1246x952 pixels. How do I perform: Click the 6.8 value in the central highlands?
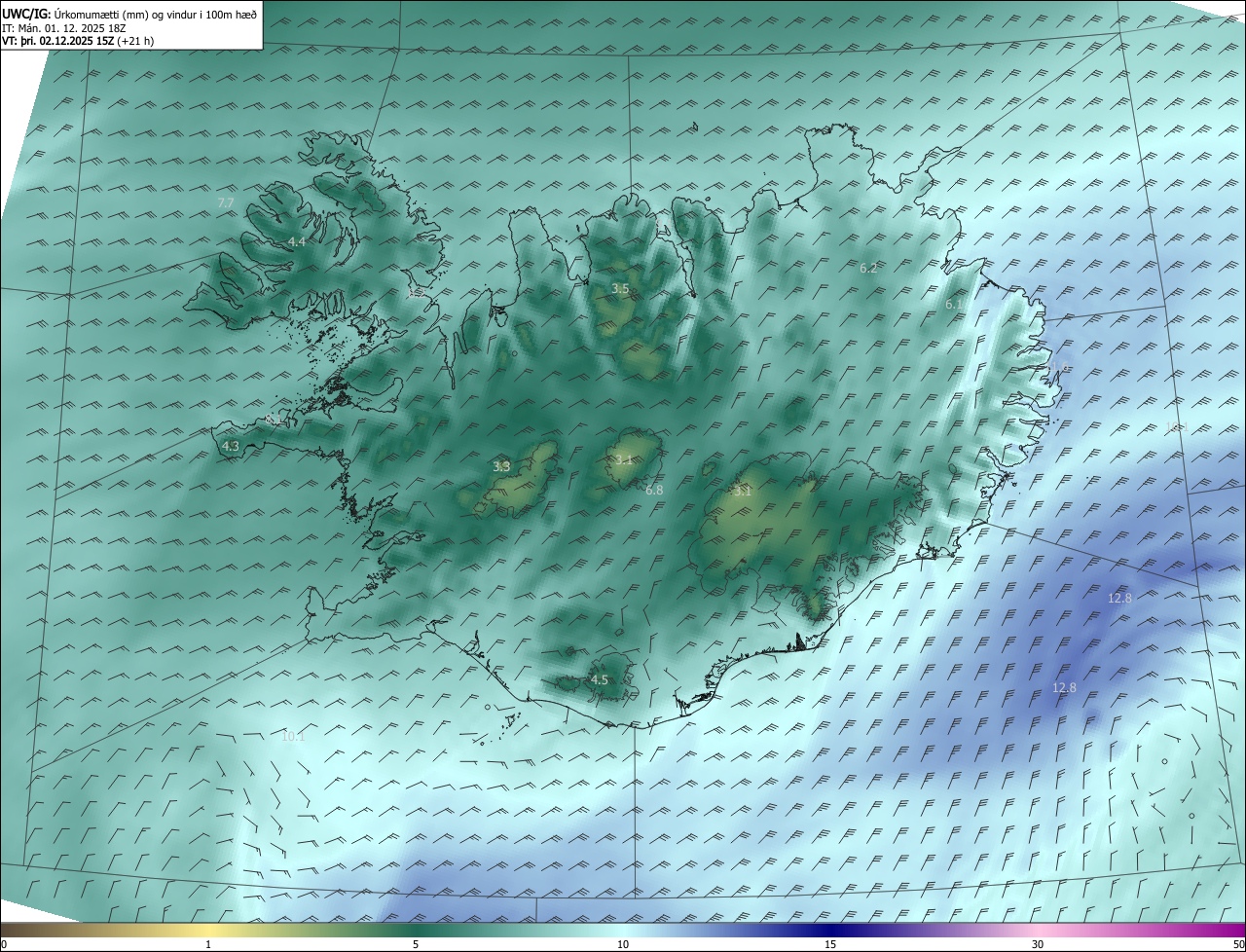click(x=654, y=490)
